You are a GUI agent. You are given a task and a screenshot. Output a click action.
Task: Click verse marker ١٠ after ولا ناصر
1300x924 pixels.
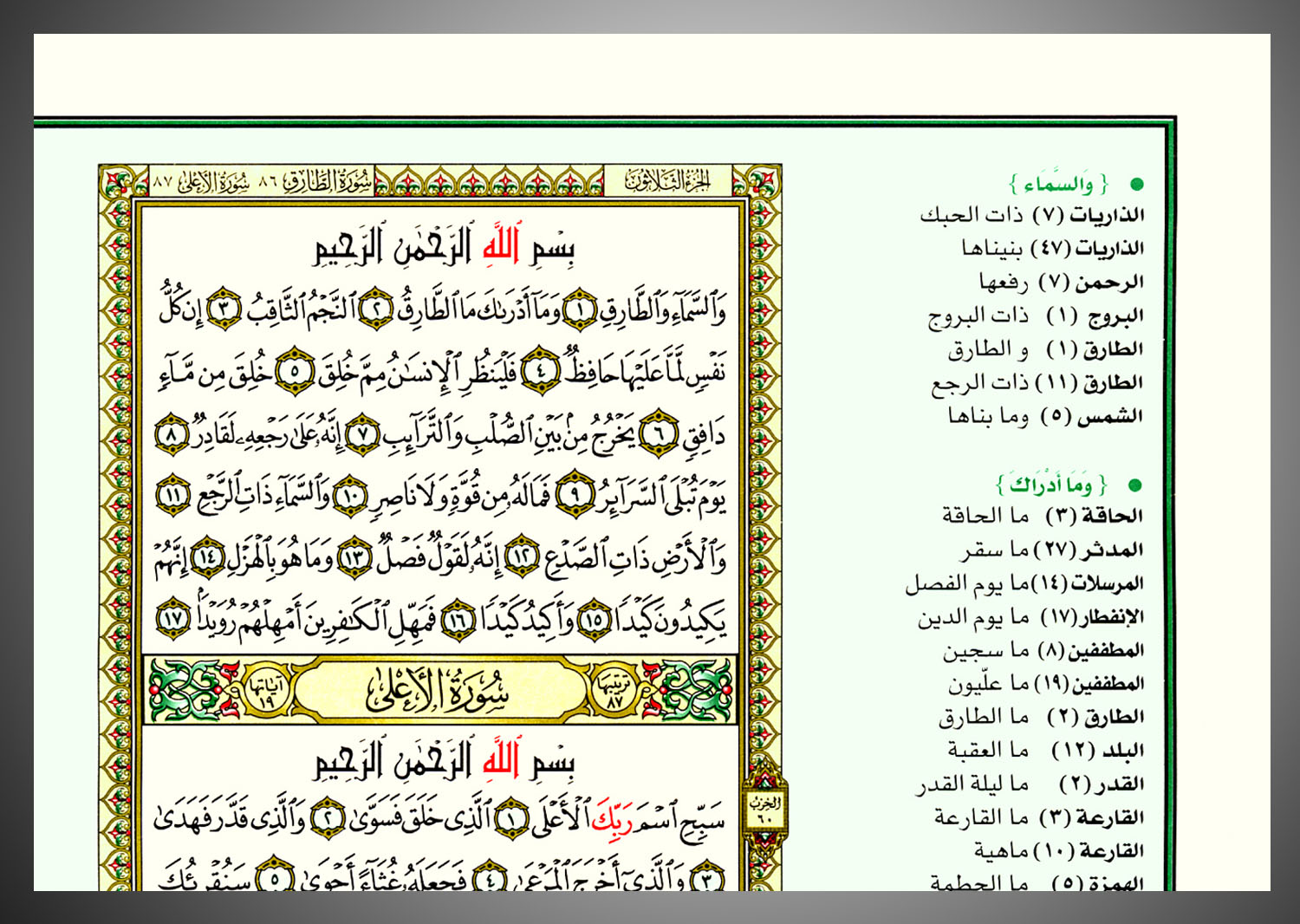pyautogui.click(x=351, y=495)
